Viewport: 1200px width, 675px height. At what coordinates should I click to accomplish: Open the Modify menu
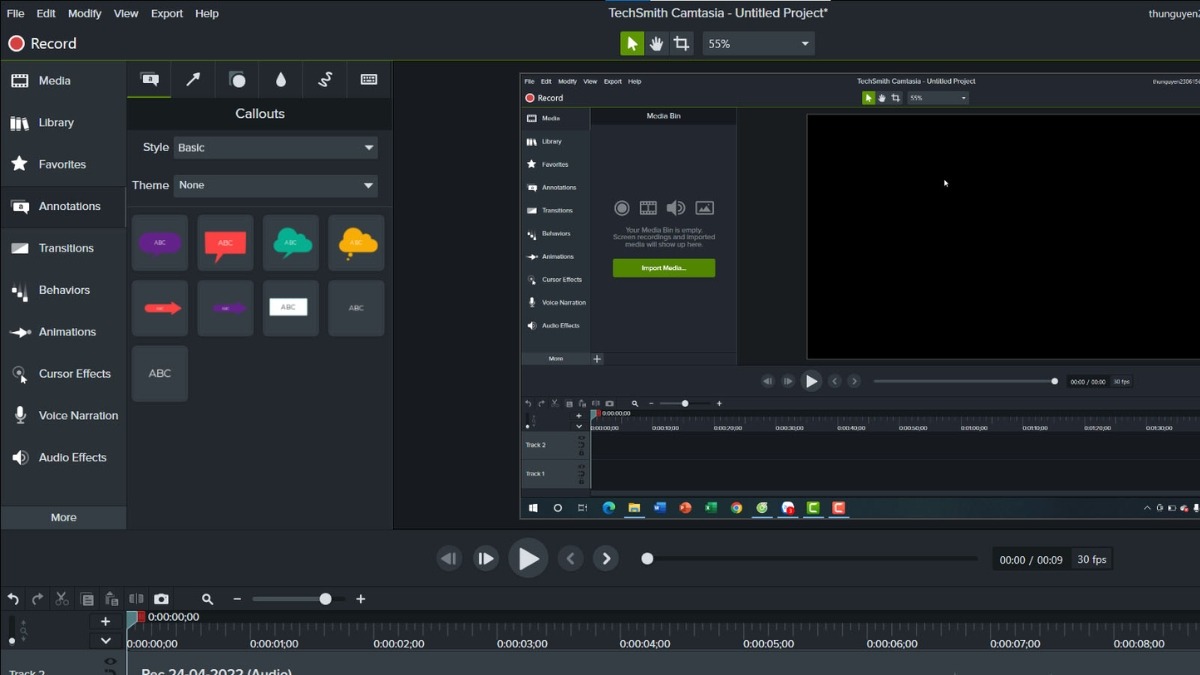85,13
